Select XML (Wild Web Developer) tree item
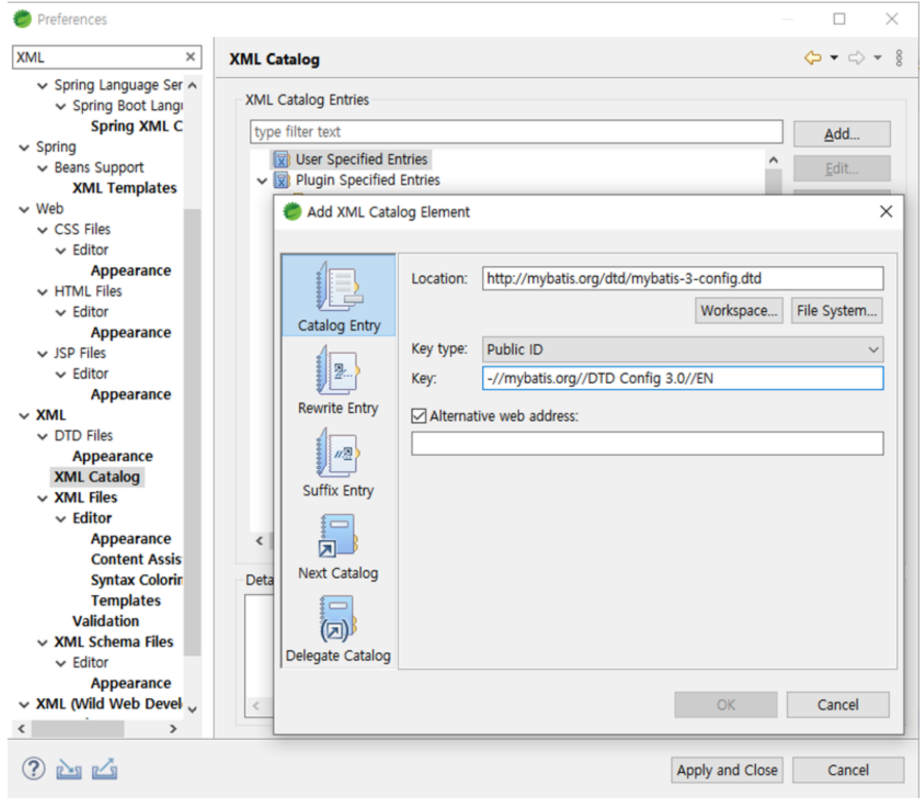 coord(109,704)
